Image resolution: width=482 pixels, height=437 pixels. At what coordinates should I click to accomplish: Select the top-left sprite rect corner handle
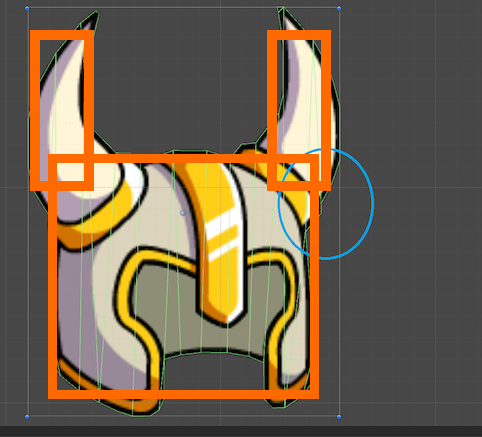[x=27, y=8]
